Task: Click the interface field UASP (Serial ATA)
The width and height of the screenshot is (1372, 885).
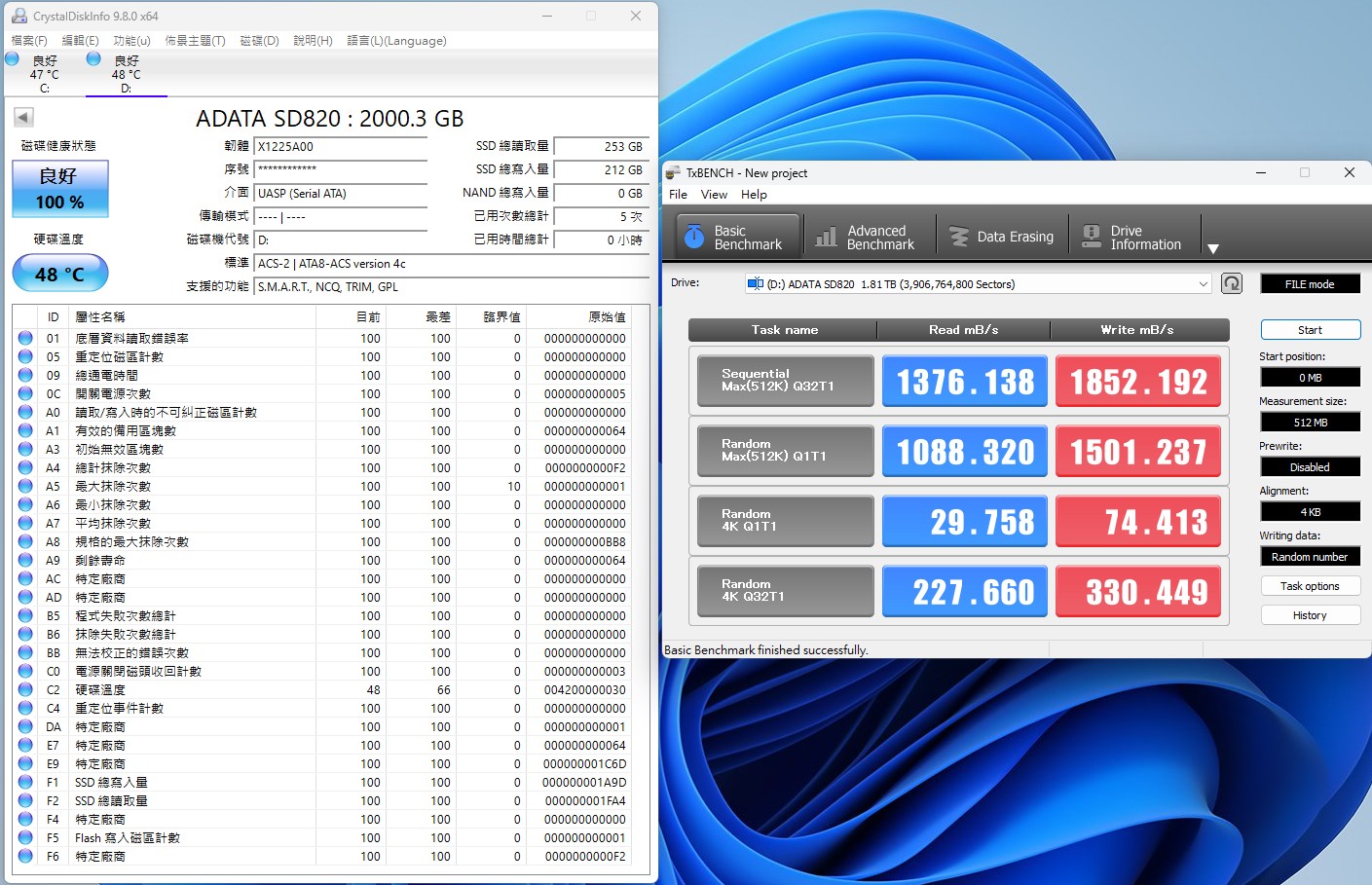Action: click(x=341, y=194)
